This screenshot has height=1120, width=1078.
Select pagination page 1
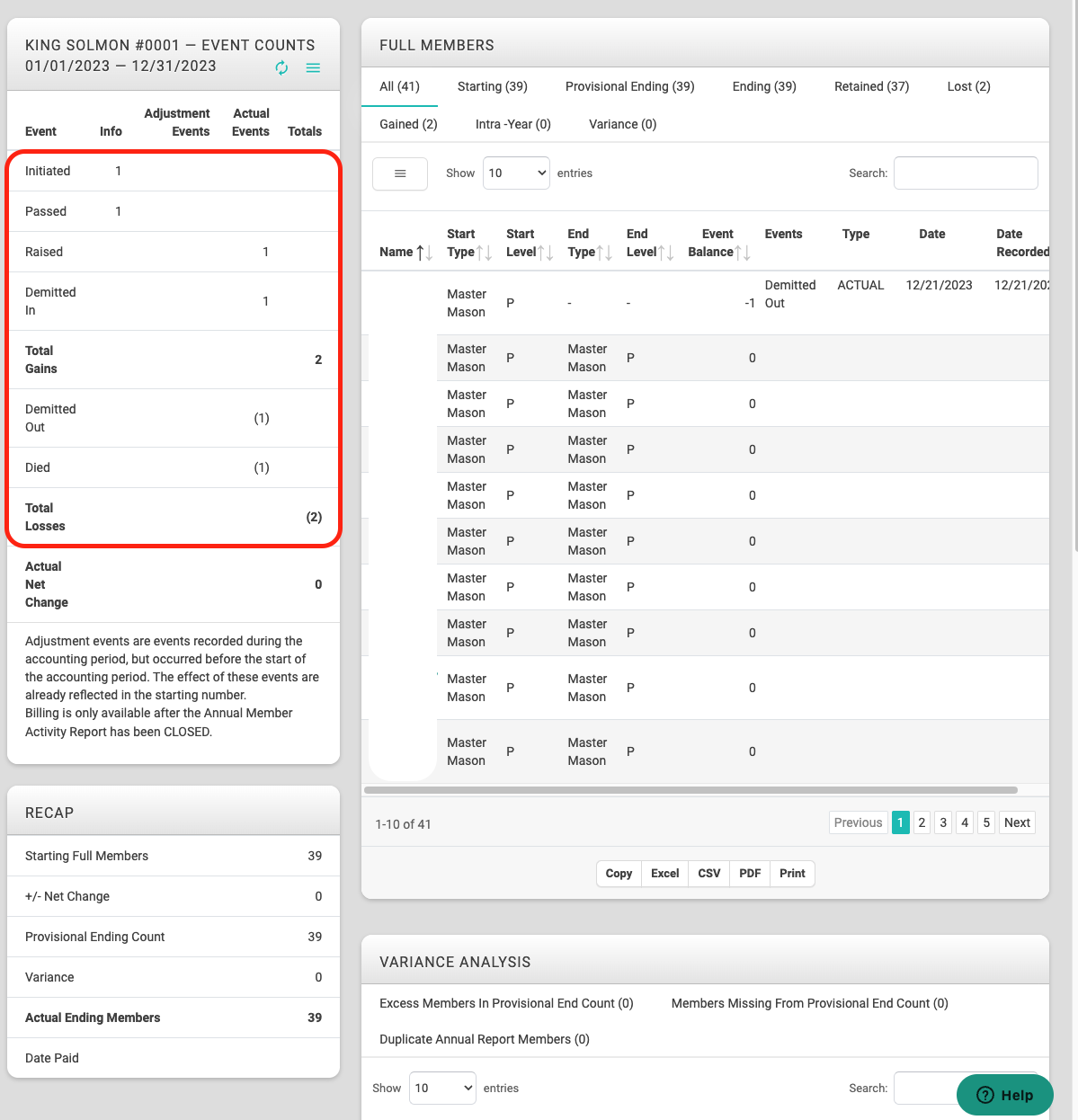coord(900,822)
